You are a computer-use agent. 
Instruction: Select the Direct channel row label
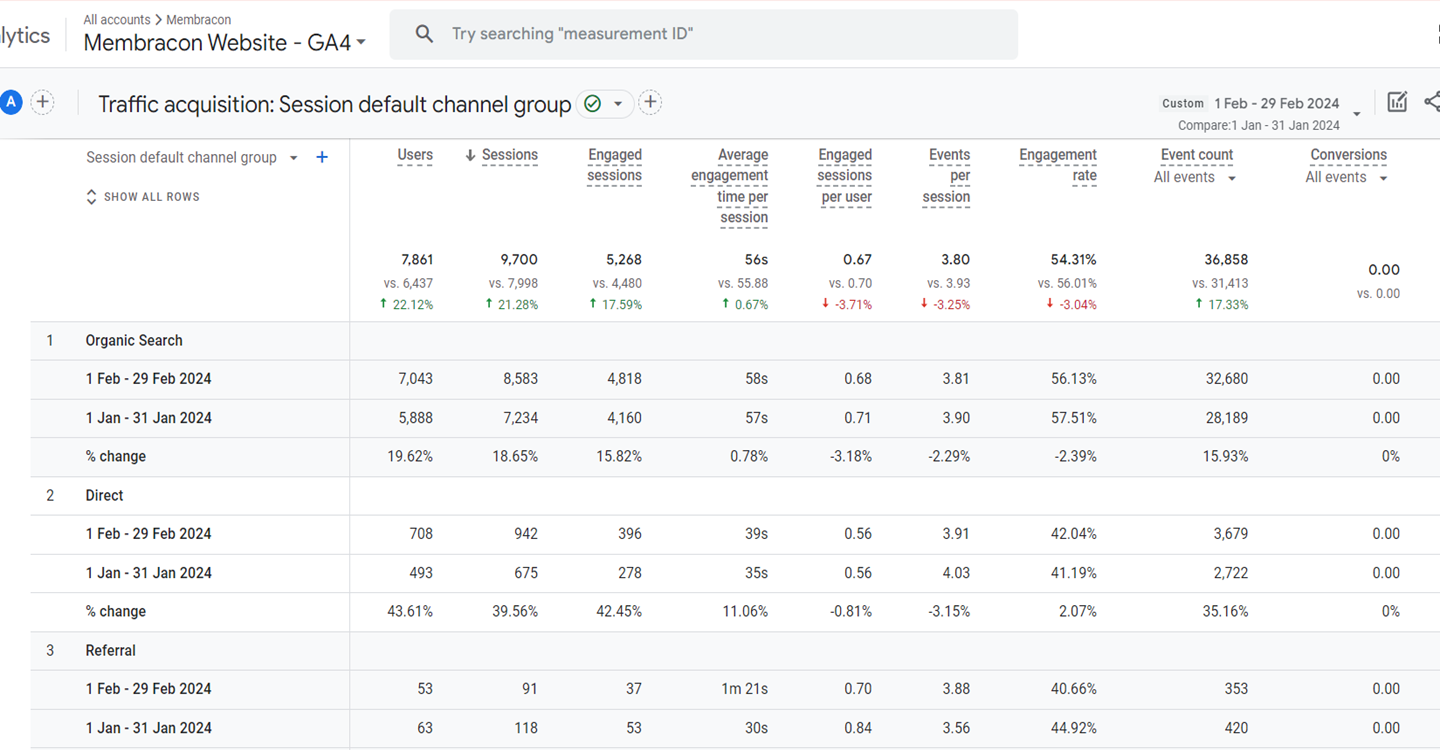click(105, 495)
